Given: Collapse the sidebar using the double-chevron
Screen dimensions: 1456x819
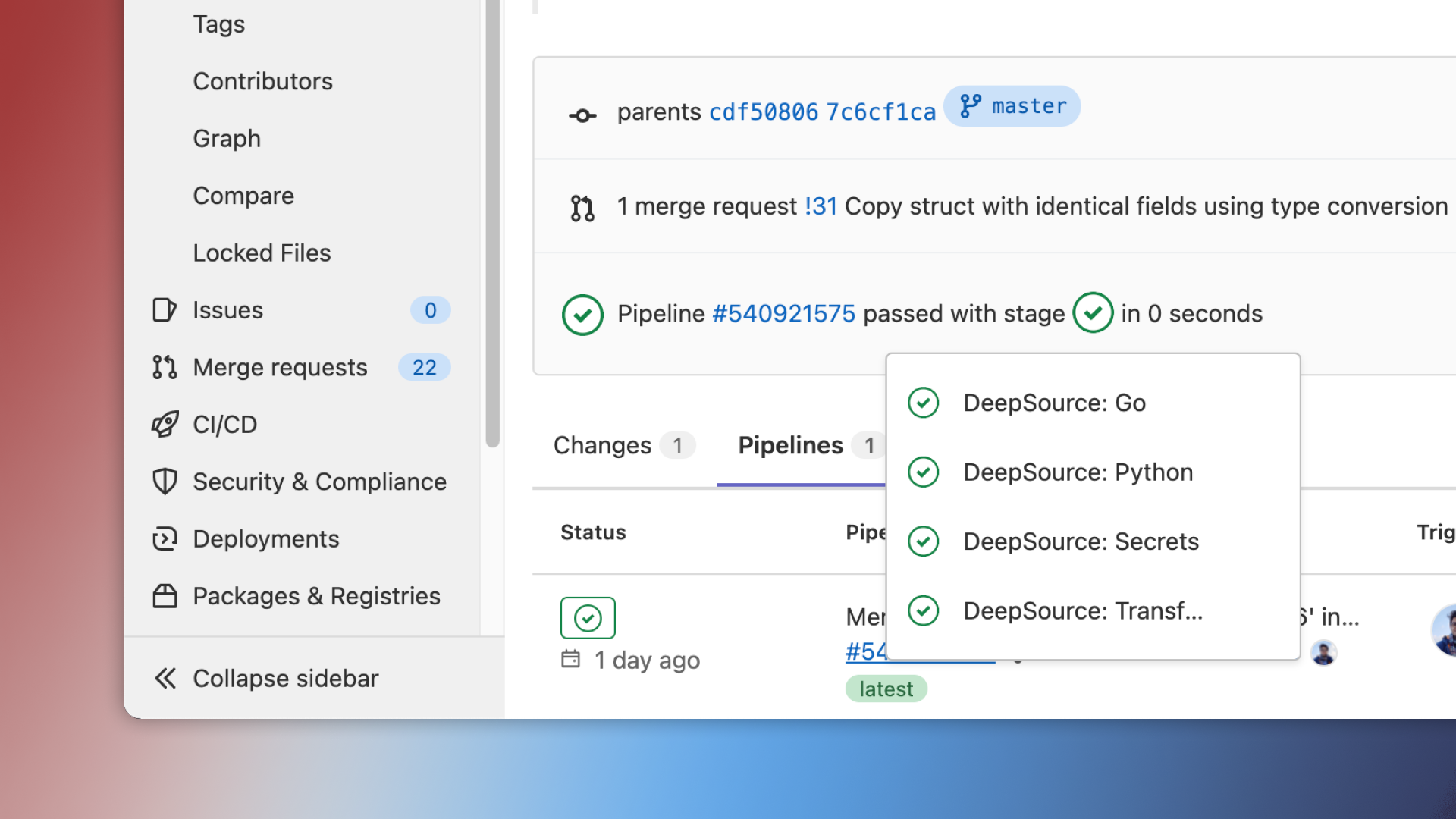Looking at the screenshot, I should [x=165, y=678].
